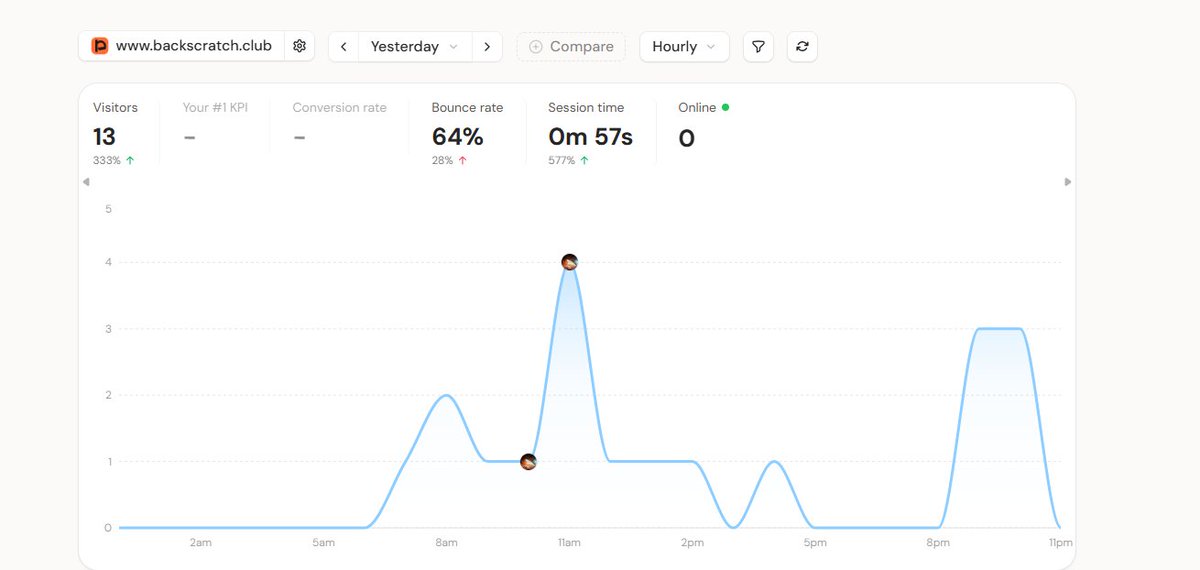Click the y-axis label 2
Viewport: 1200px width, 570px height.
point(108,395)
